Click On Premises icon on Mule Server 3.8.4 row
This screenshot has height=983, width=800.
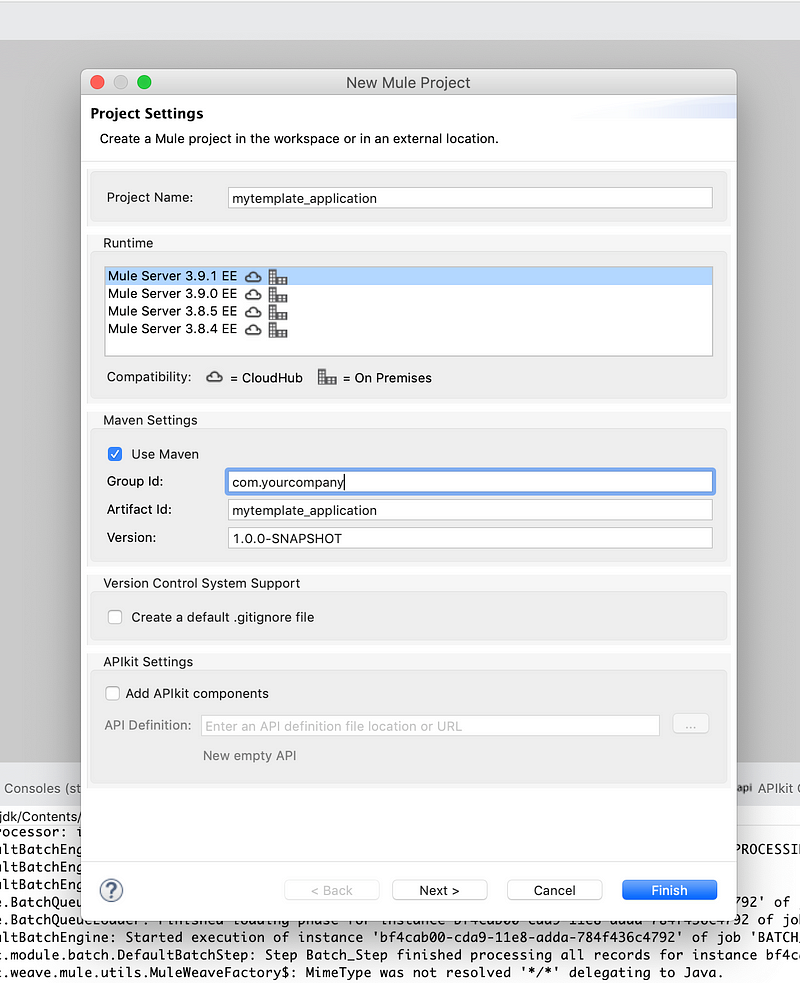point(278,329)
